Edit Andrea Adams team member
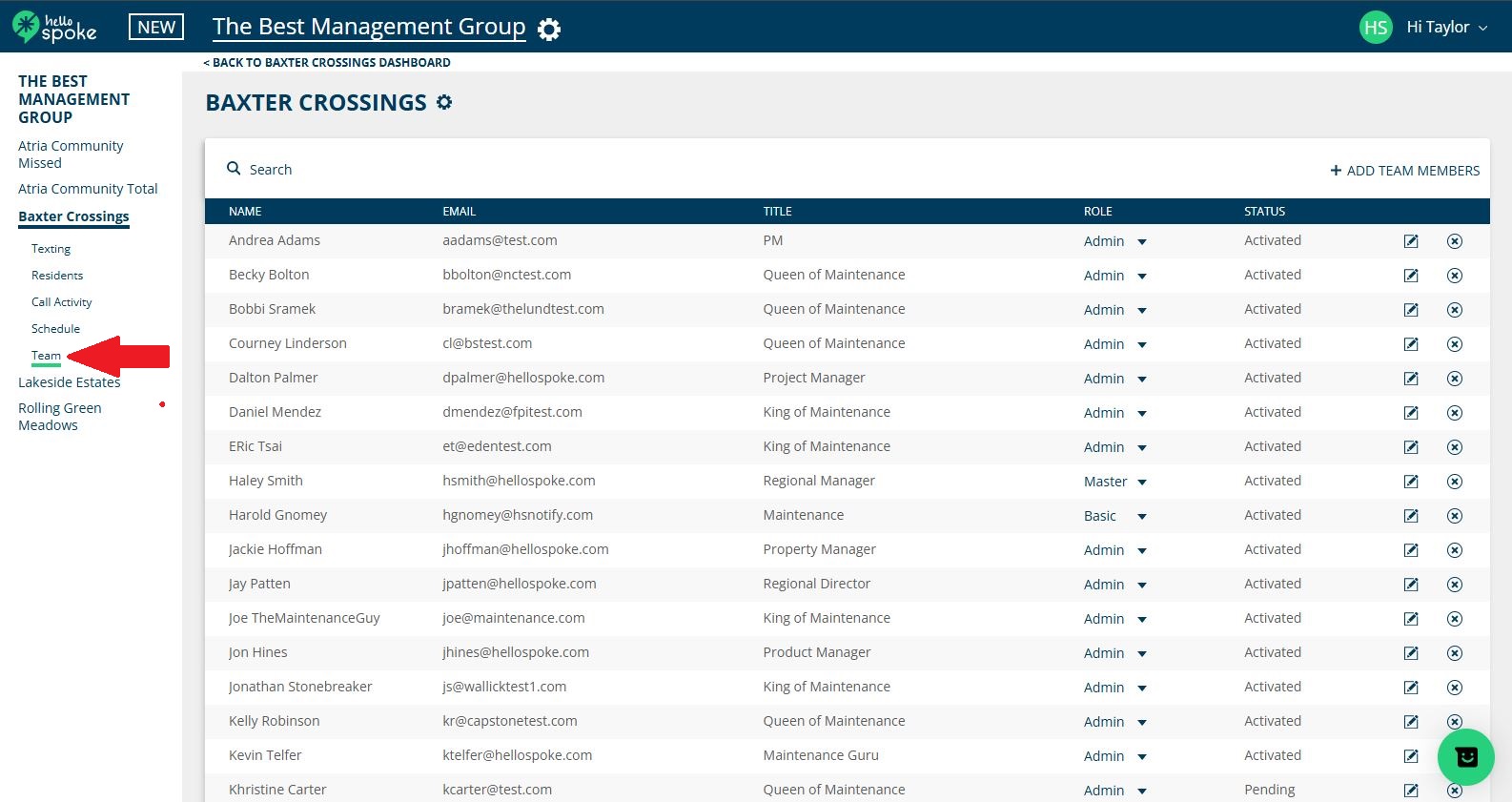Image resolution: width=1512 pixels, height=802 pixels. point(1411,241)
